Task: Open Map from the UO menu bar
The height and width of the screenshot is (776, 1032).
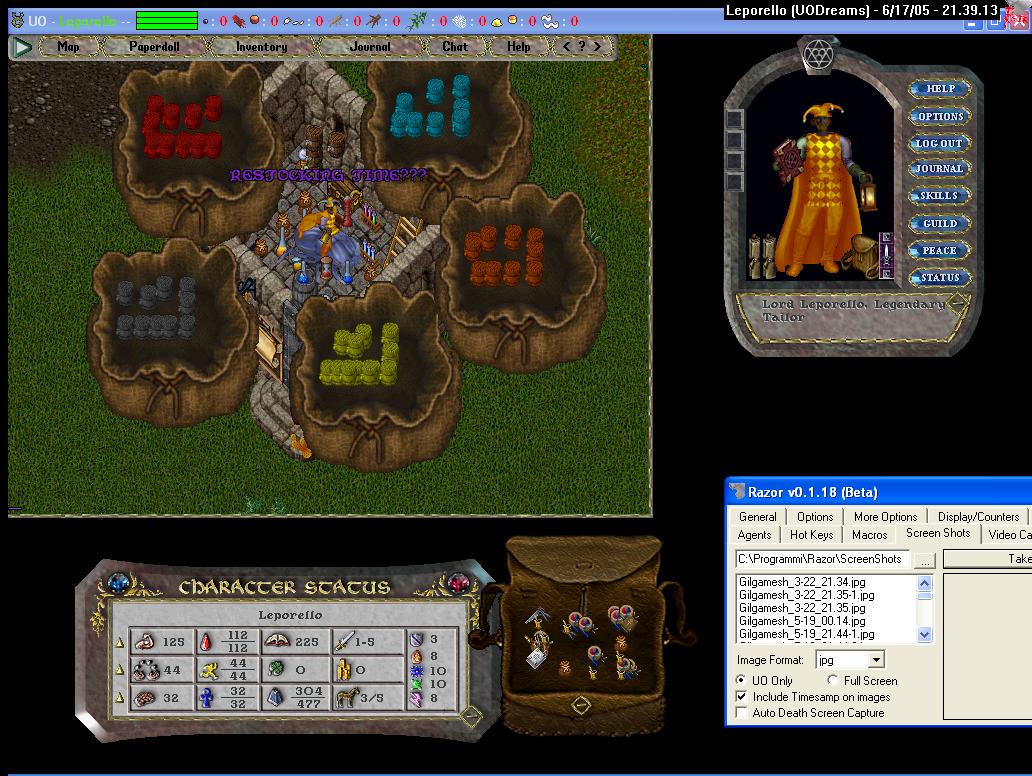Action: pyautogui.click(x=68, y=47)
